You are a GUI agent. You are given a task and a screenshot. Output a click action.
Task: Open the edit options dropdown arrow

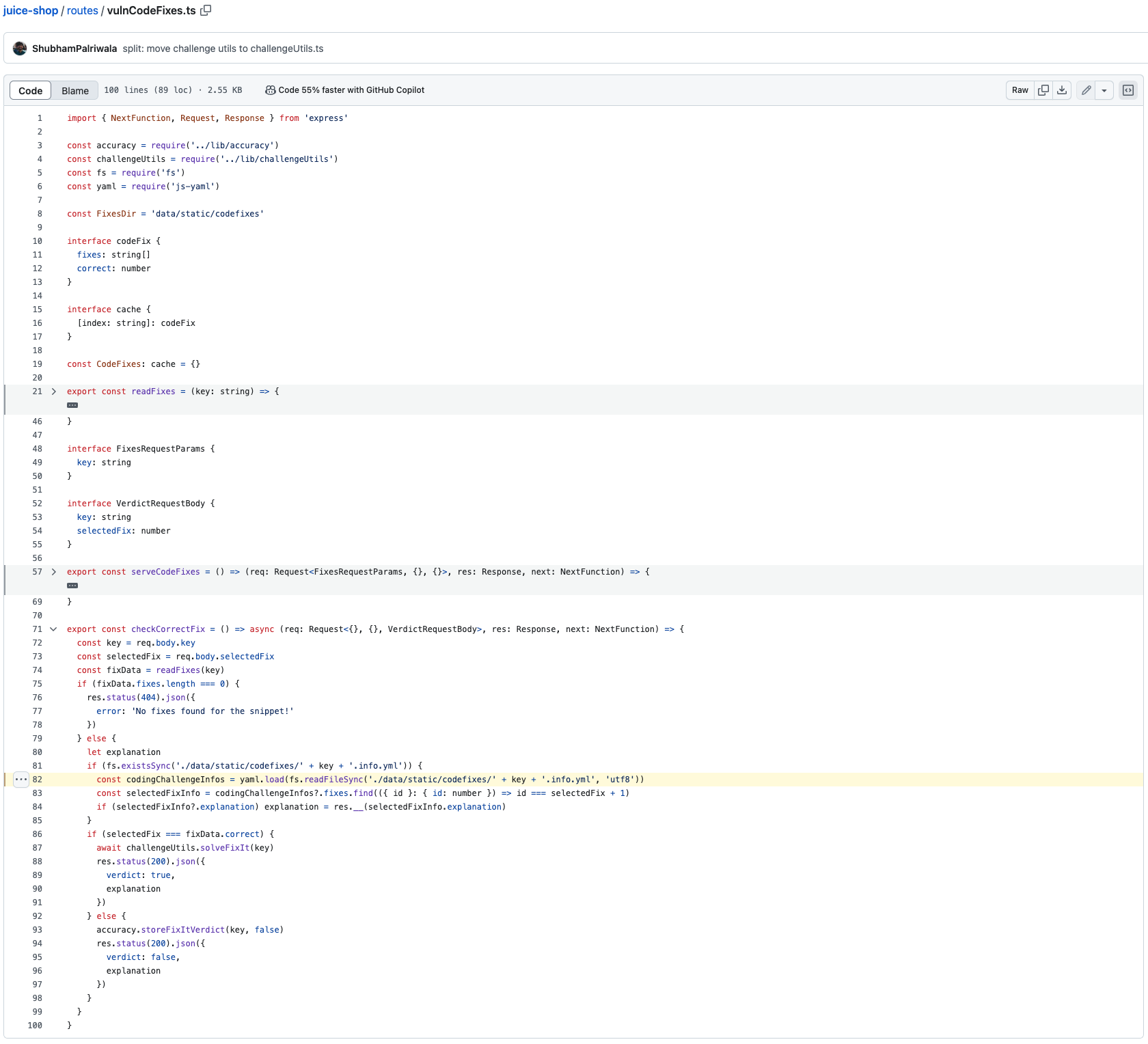1105,90
